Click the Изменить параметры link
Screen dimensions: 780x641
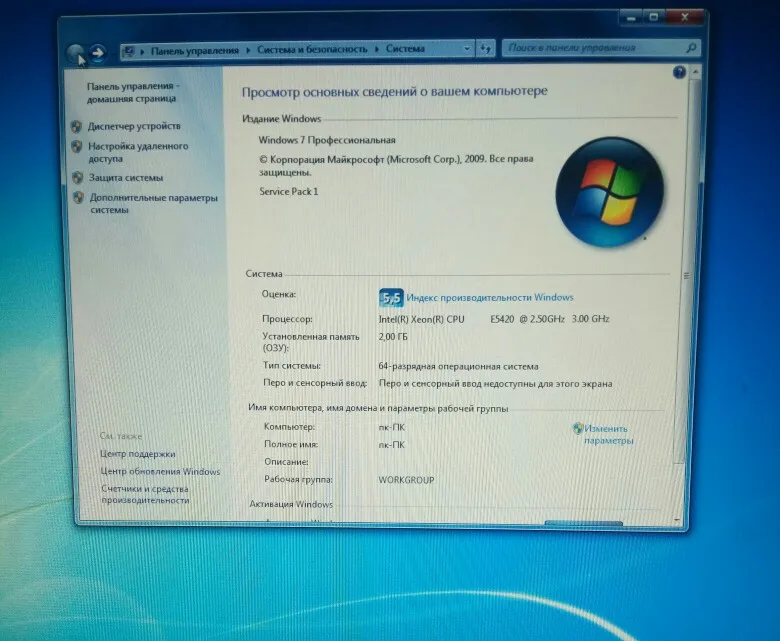608,435
